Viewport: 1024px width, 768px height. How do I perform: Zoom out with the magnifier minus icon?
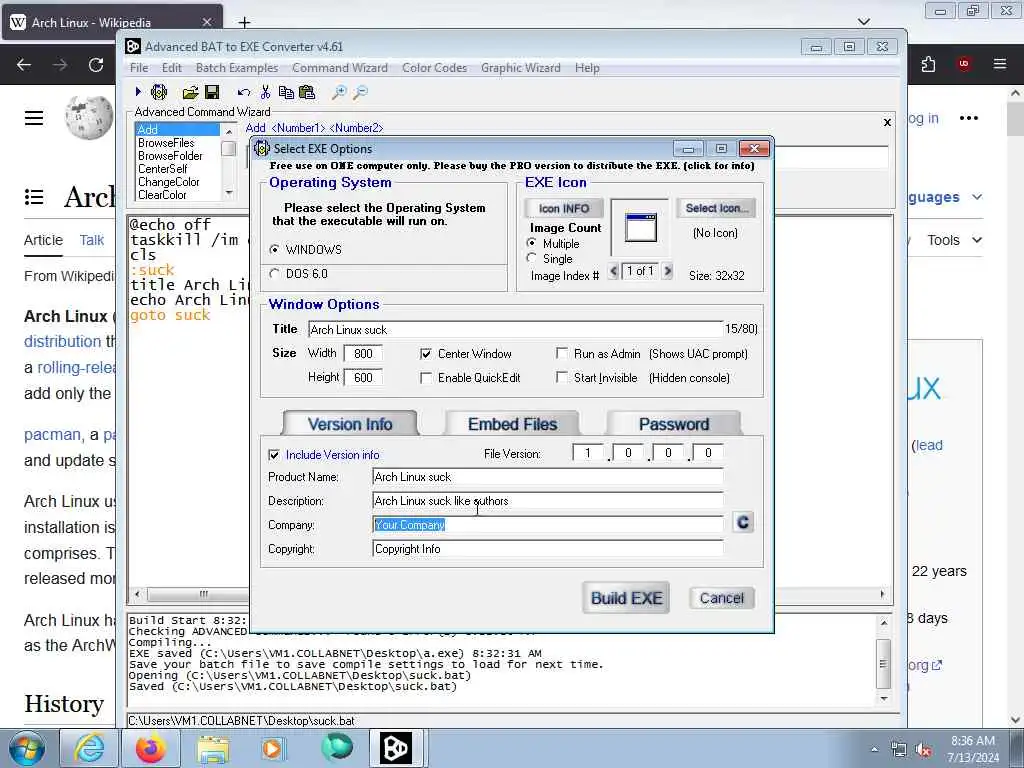pos(360,92)
